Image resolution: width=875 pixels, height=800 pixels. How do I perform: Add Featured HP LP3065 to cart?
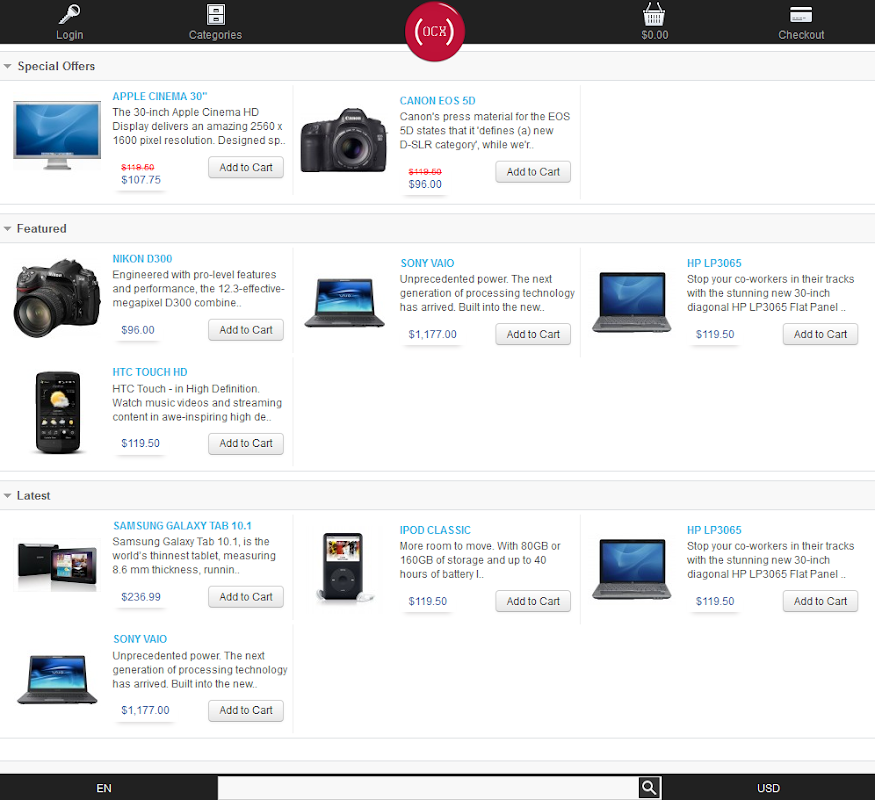coord(820,334)
